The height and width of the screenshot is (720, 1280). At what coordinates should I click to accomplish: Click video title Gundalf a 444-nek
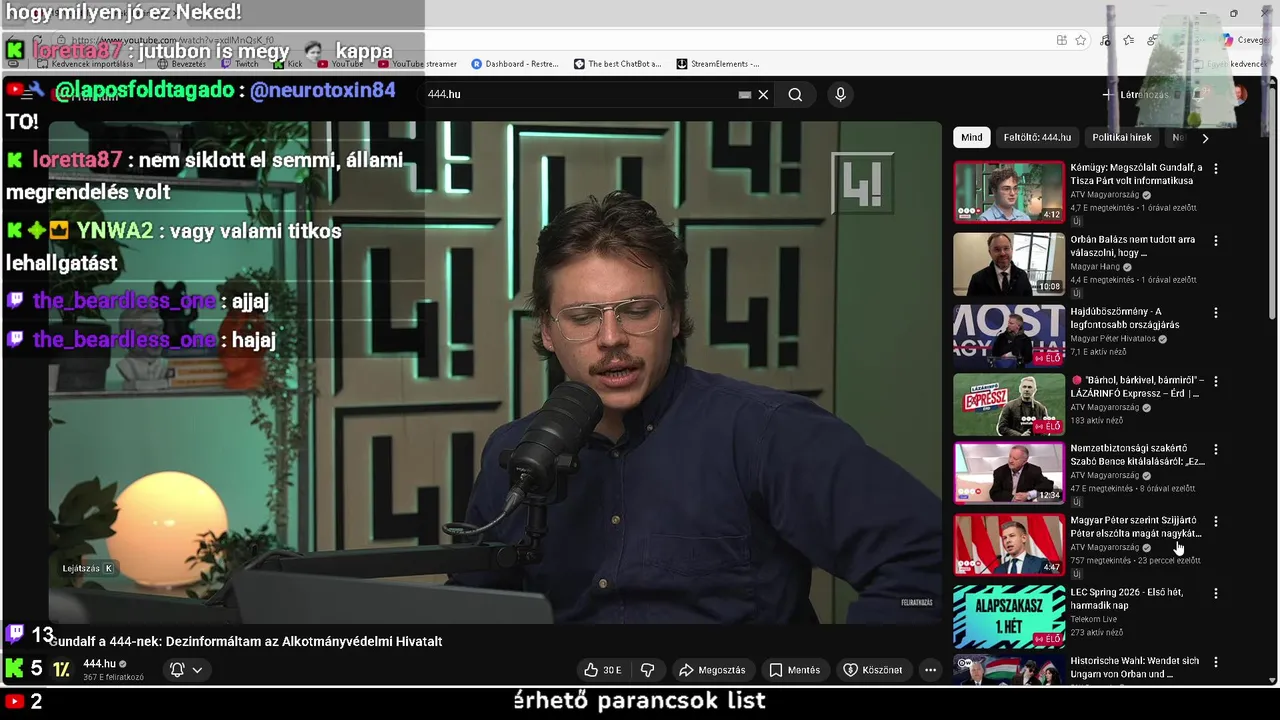tap(246, 641)
